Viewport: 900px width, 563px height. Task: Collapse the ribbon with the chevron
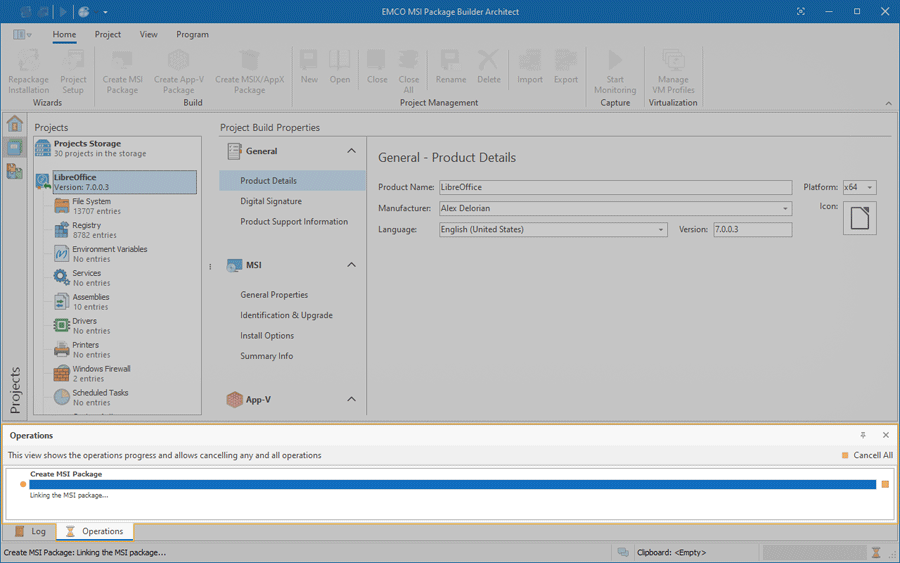(889, 103)
